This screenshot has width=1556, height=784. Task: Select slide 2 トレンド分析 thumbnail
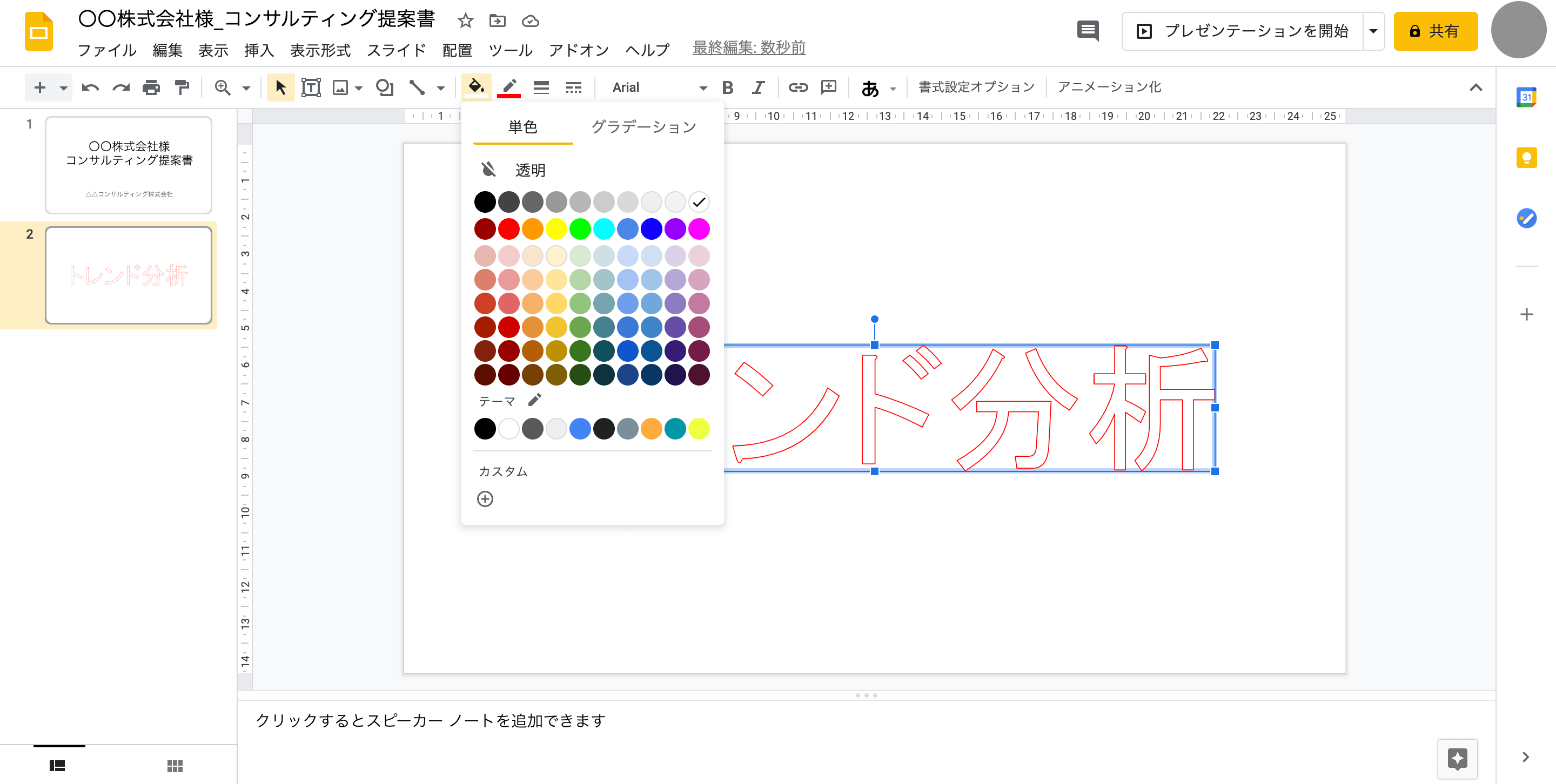pos(129,275)
